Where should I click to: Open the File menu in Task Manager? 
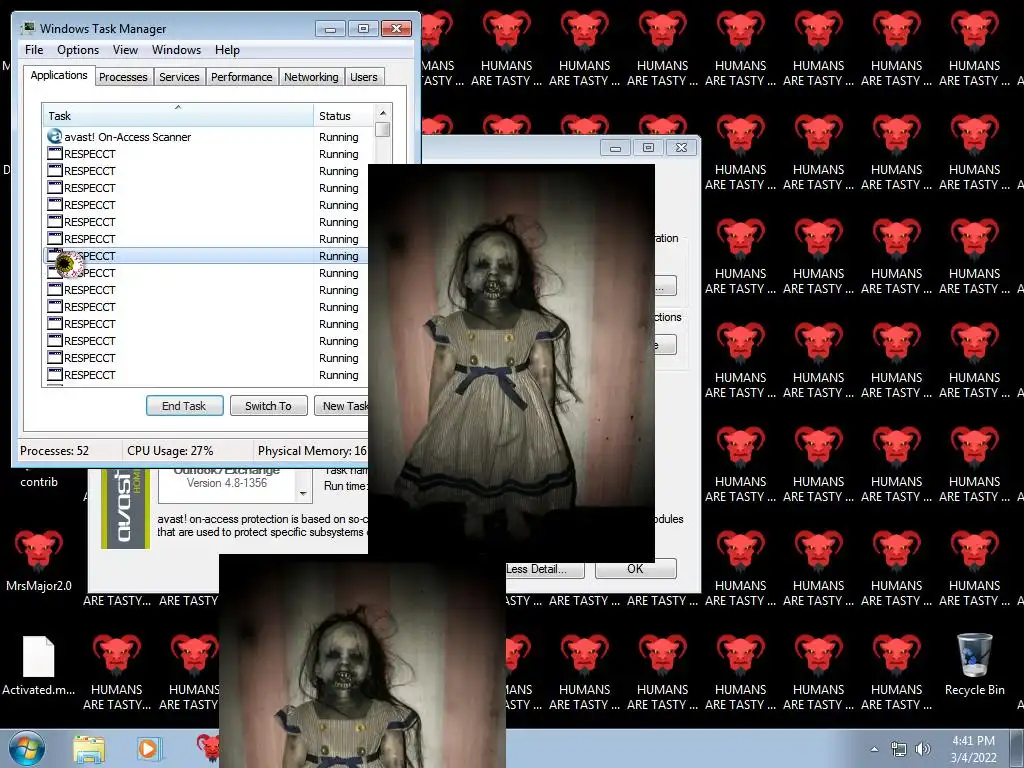click(x=34, y=50)
